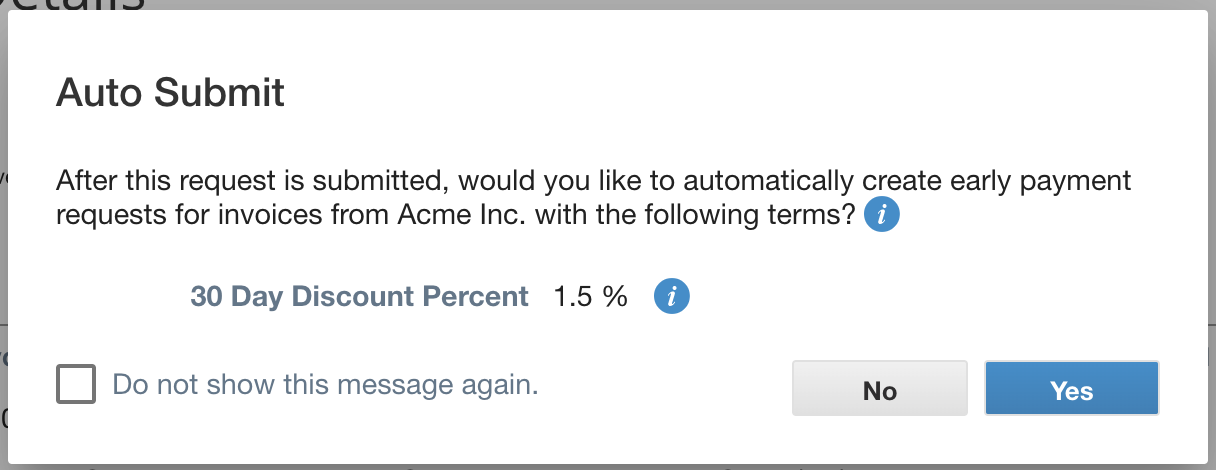This screenshot has height=470, width=1216.
Task: Select the '30 Day Discount Percent' label
Action: point(359,297)
